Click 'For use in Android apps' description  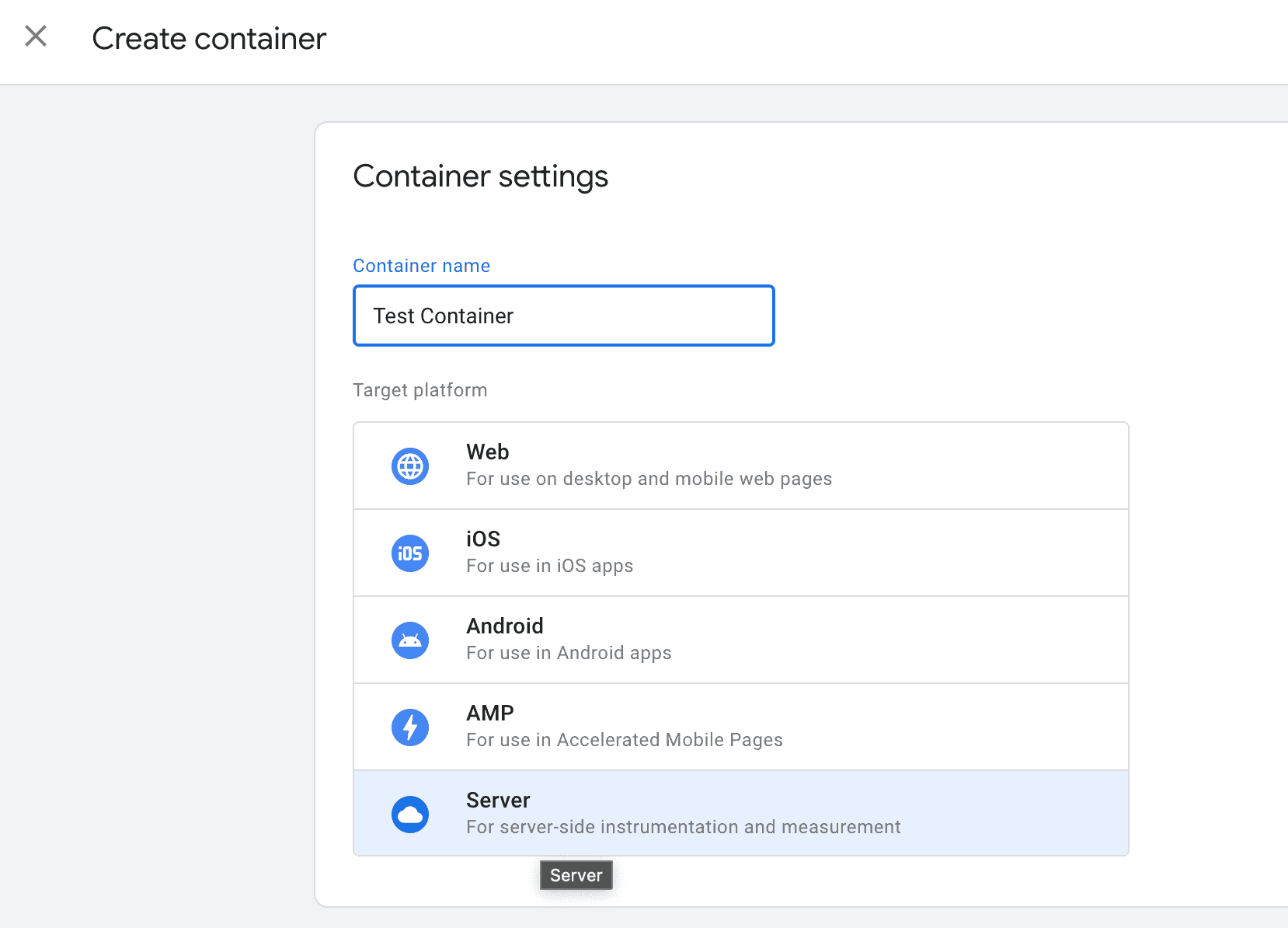pyautogui.click(x=569, y=653)
